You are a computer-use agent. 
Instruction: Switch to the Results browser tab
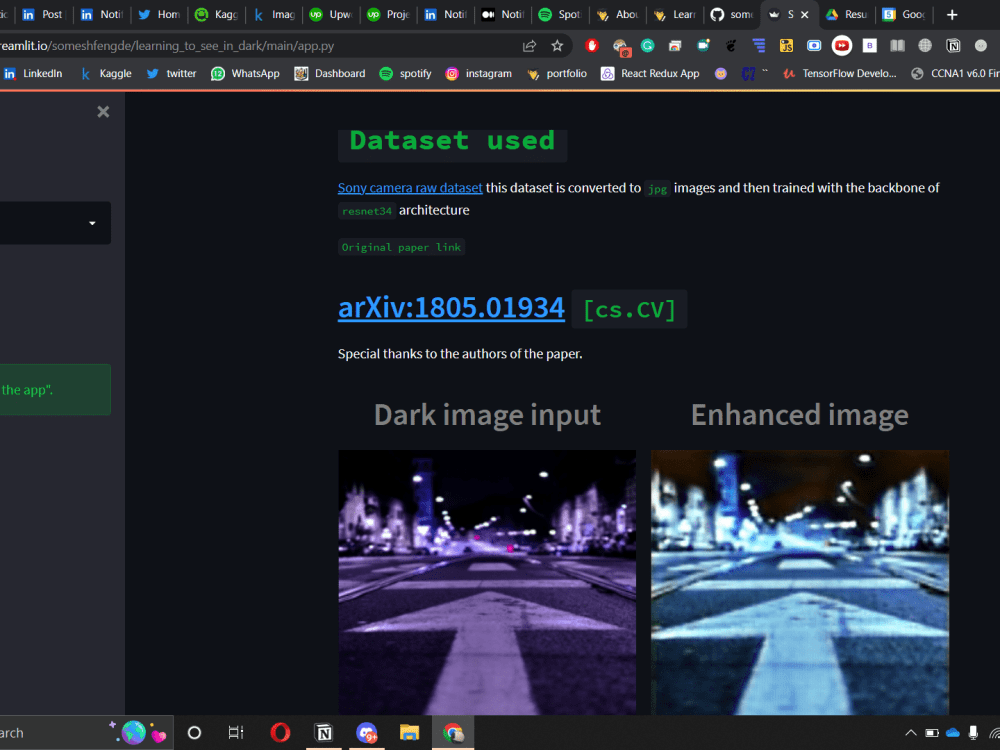[x=845, y=14]
